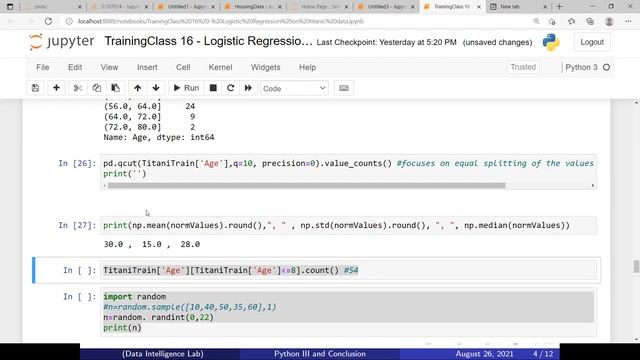Open the tab actions icon at window top-left
Image resolution: width=640 pixels, height=360 pixels.
click(x=10, y=7)
